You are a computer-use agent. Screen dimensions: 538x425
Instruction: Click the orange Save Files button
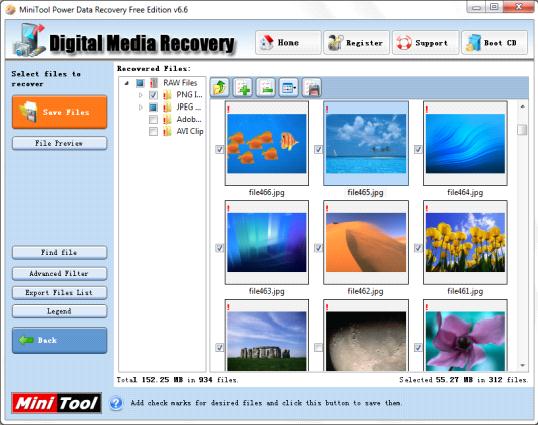(x=59, y=112)
